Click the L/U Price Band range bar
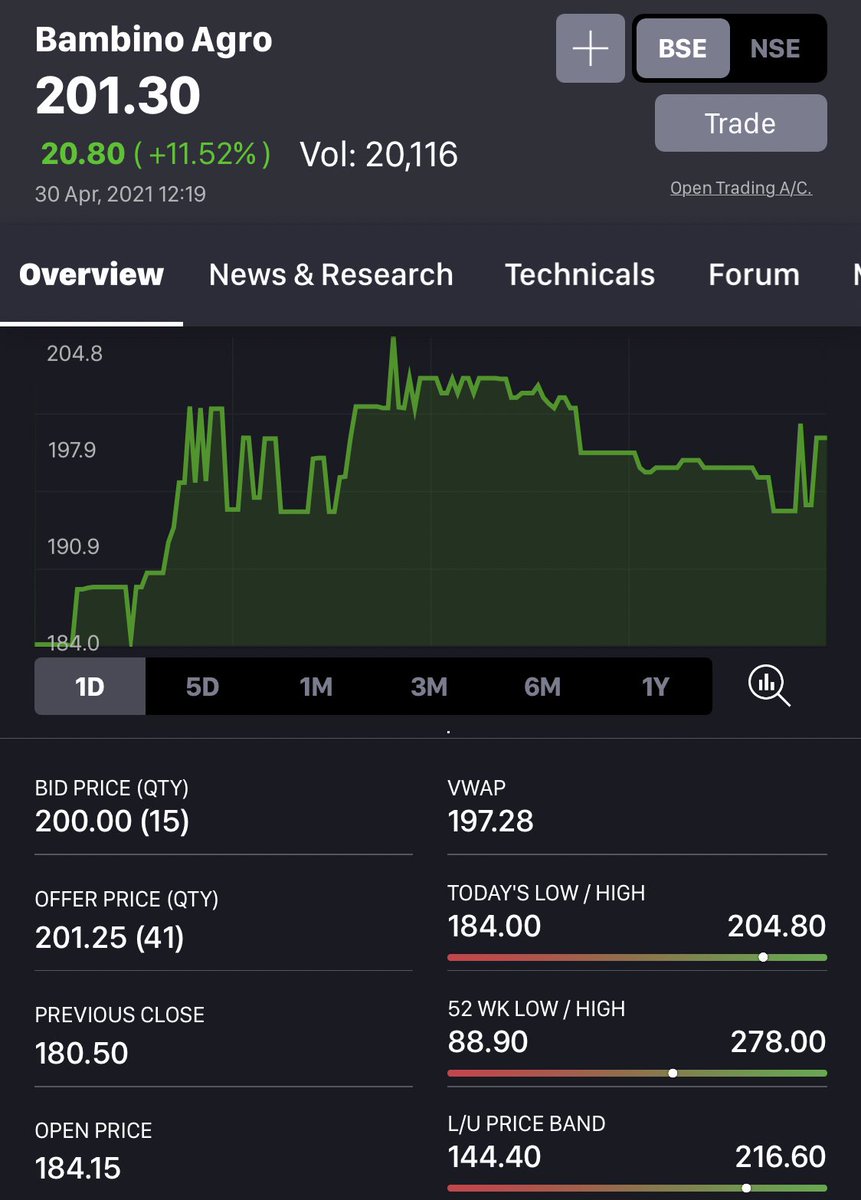861x1200 pixels. 637,1189
